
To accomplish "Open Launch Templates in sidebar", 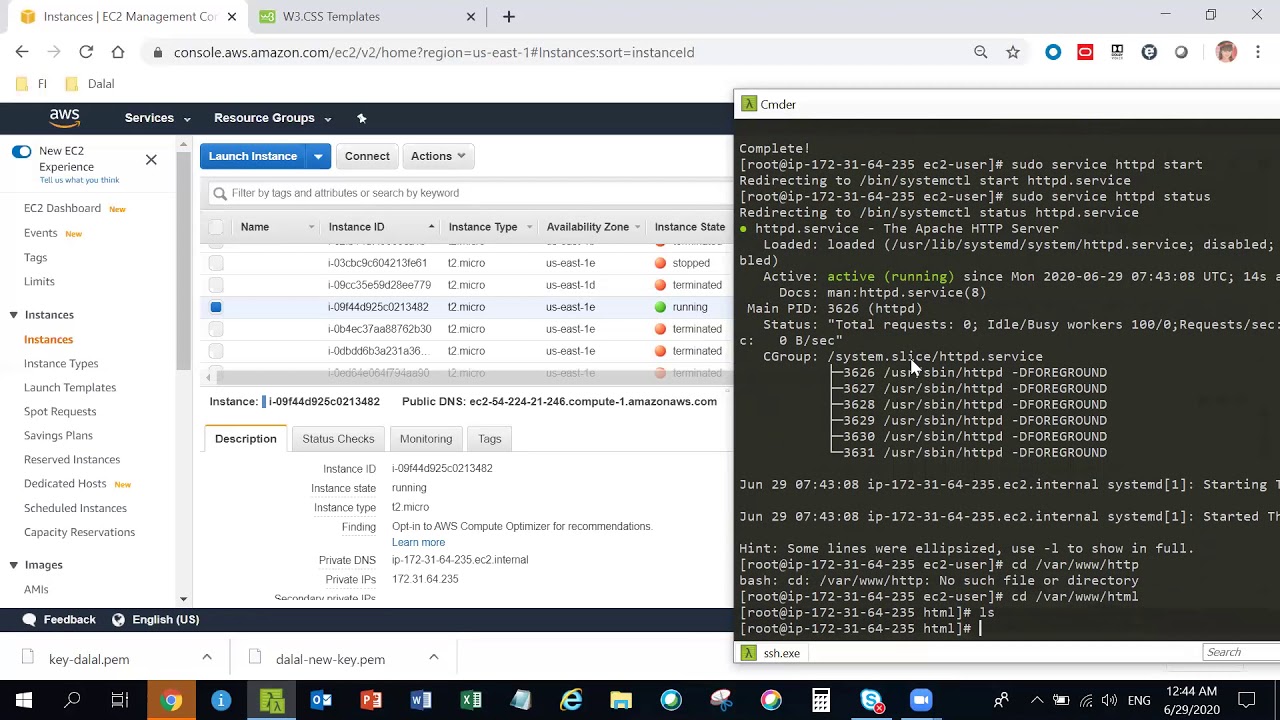I will 70,387.
